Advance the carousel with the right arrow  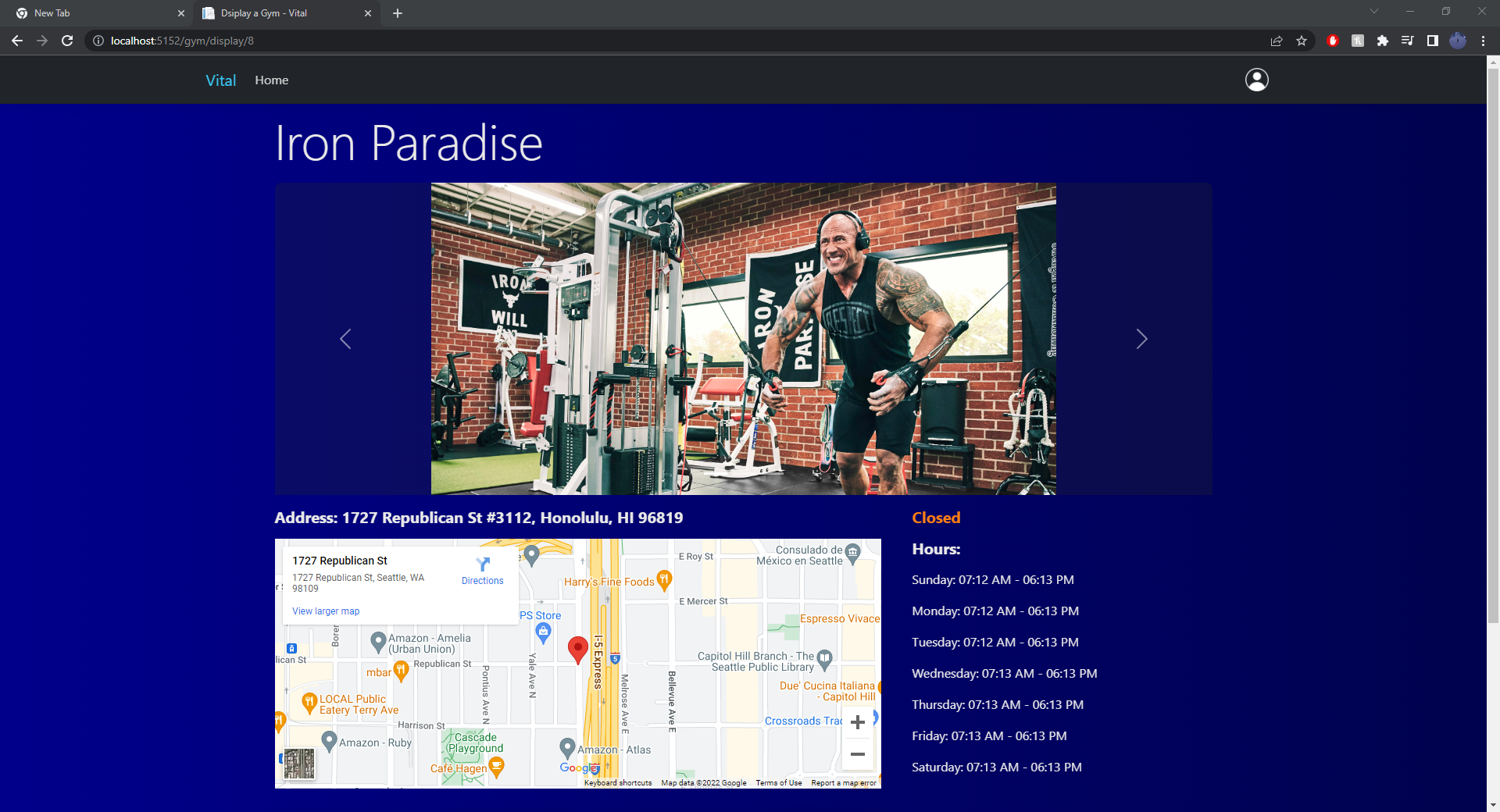1141,339
